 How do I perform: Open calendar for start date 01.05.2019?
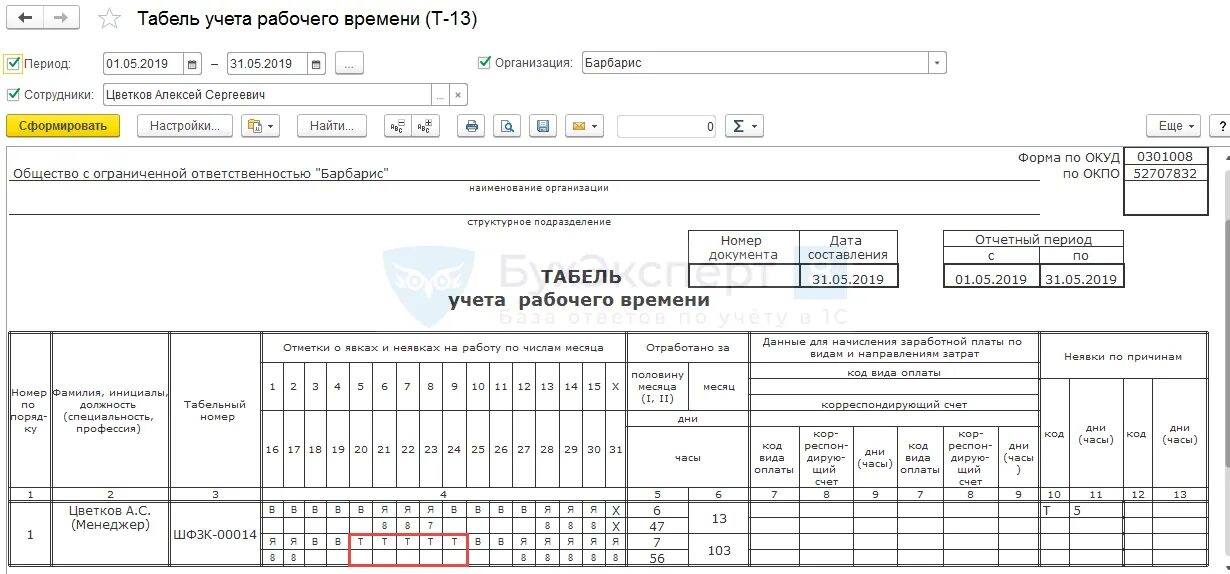pos(192,64)
